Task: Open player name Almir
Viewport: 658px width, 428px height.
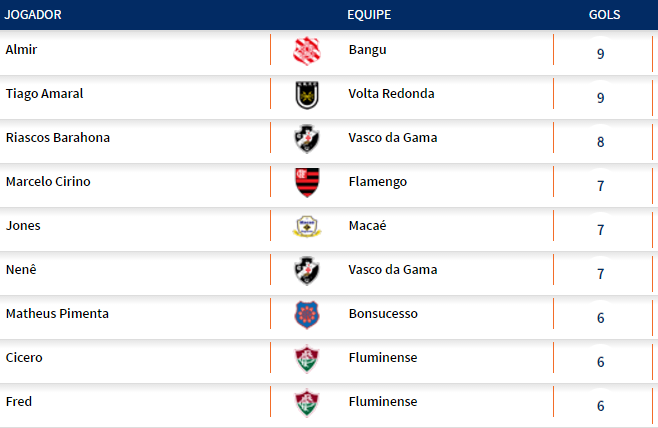Action: click(x=21, y=49)
